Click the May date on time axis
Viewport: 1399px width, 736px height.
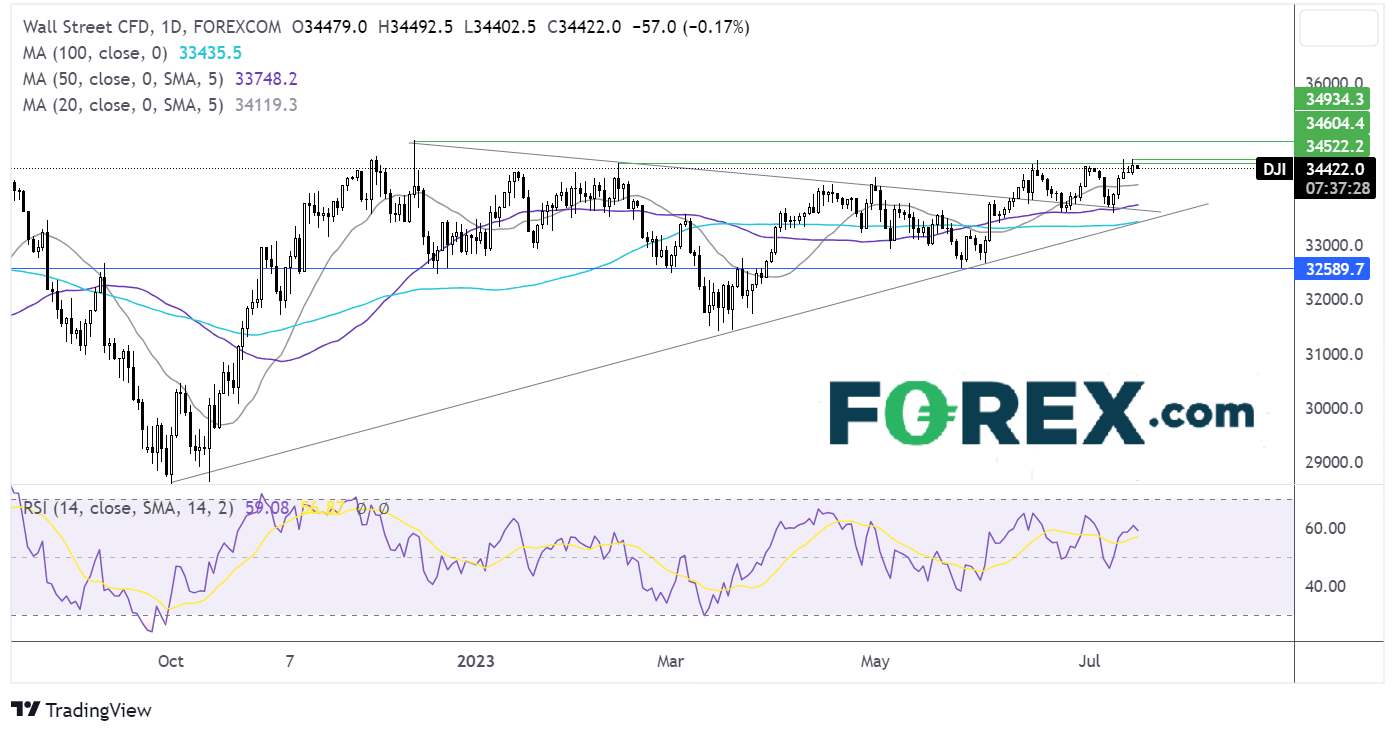[x=875, y=661]
